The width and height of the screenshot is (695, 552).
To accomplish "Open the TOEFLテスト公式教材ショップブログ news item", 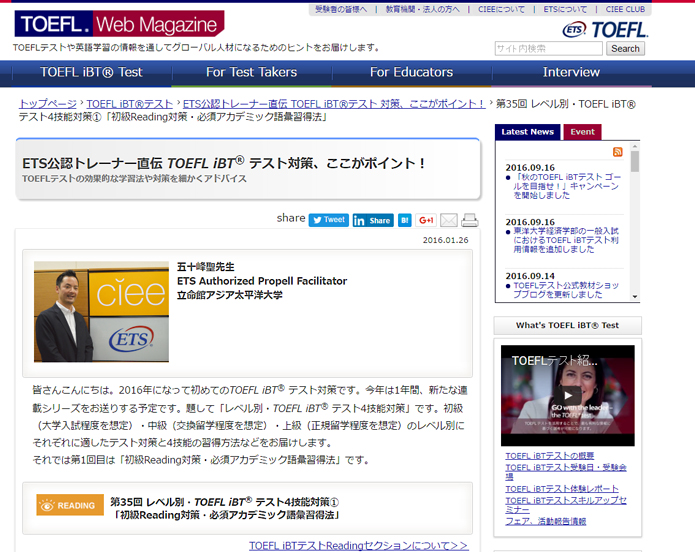I will [x=566, y=290].
